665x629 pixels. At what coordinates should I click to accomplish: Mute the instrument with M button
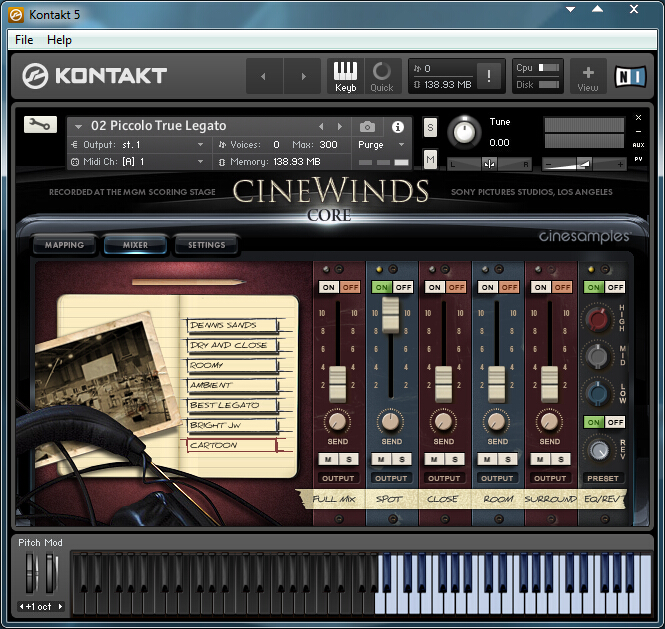[x=430, y=159]
